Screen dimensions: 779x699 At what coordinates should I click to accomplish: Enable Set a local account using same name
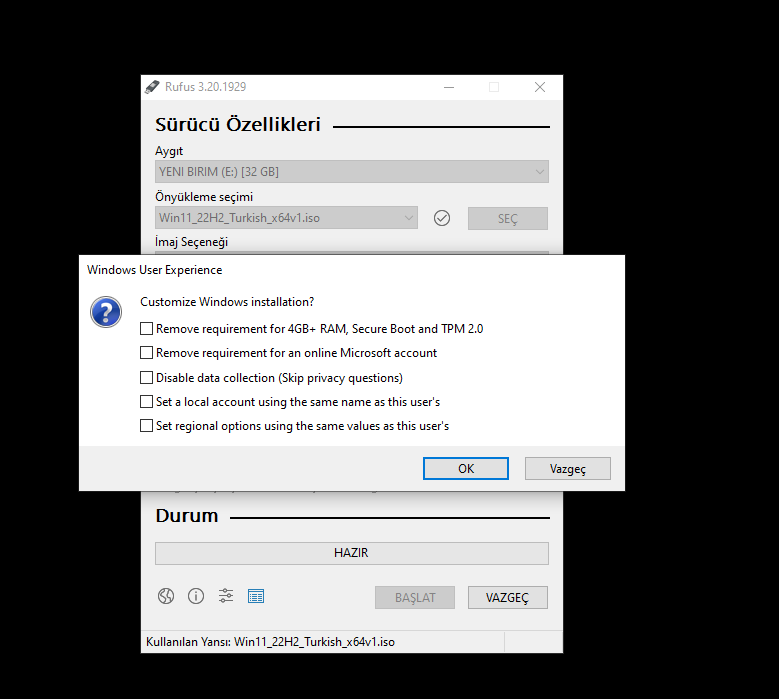146,401
